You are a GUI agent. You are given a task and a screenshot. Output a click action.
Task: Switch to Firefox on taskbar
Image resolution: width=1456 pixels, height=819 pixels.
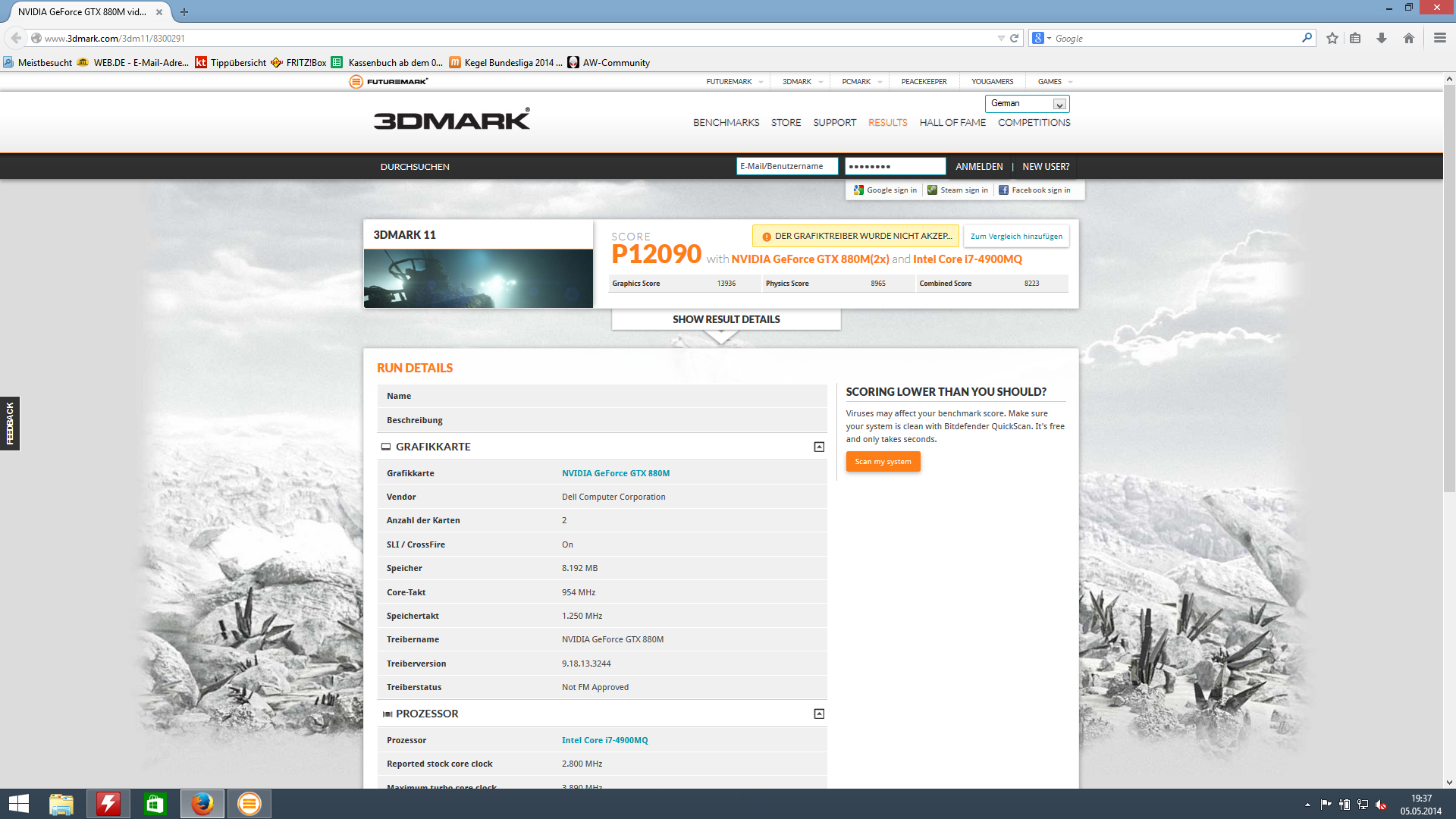[x=202, y=804]
